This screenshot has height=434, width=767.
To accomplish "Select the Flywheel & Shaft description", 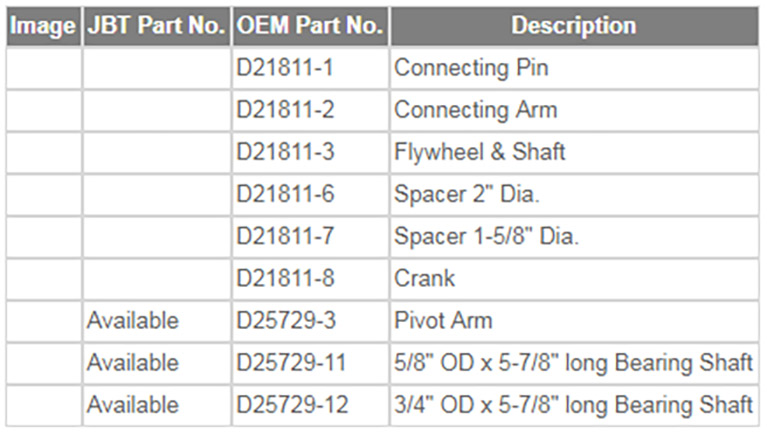I will point(480,153).
